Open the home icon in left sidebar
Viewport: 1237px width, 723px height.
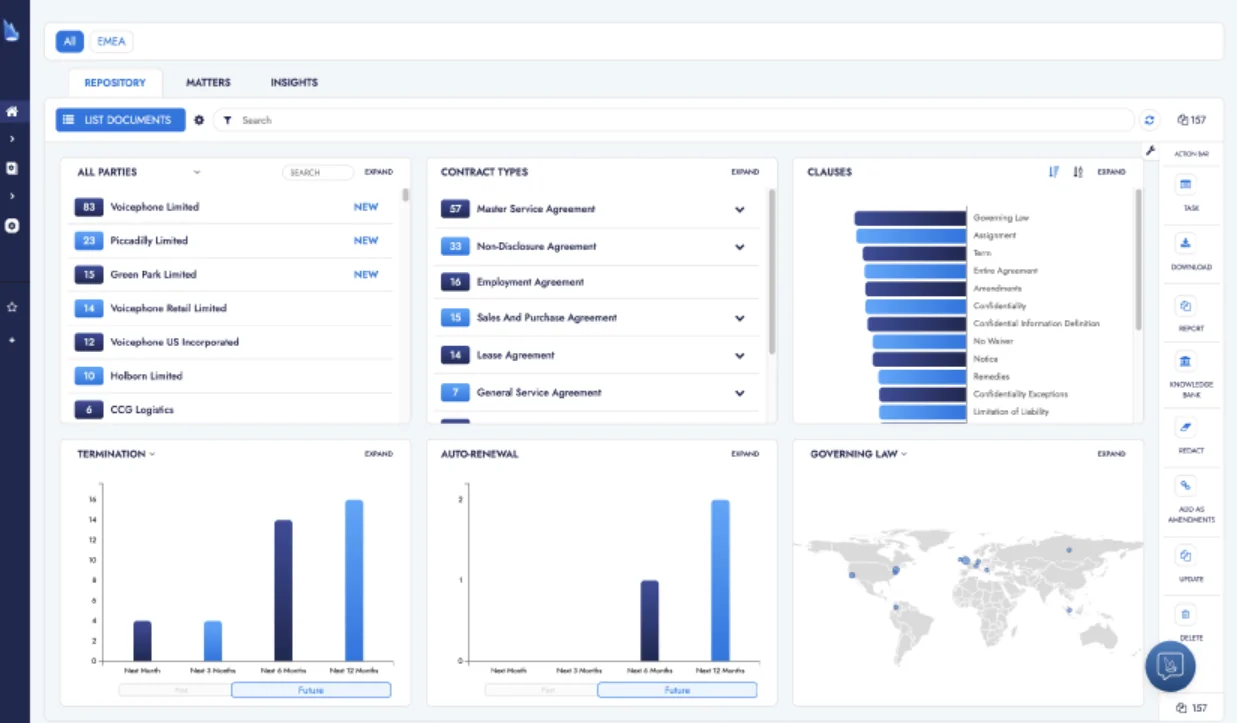point(12,112)
